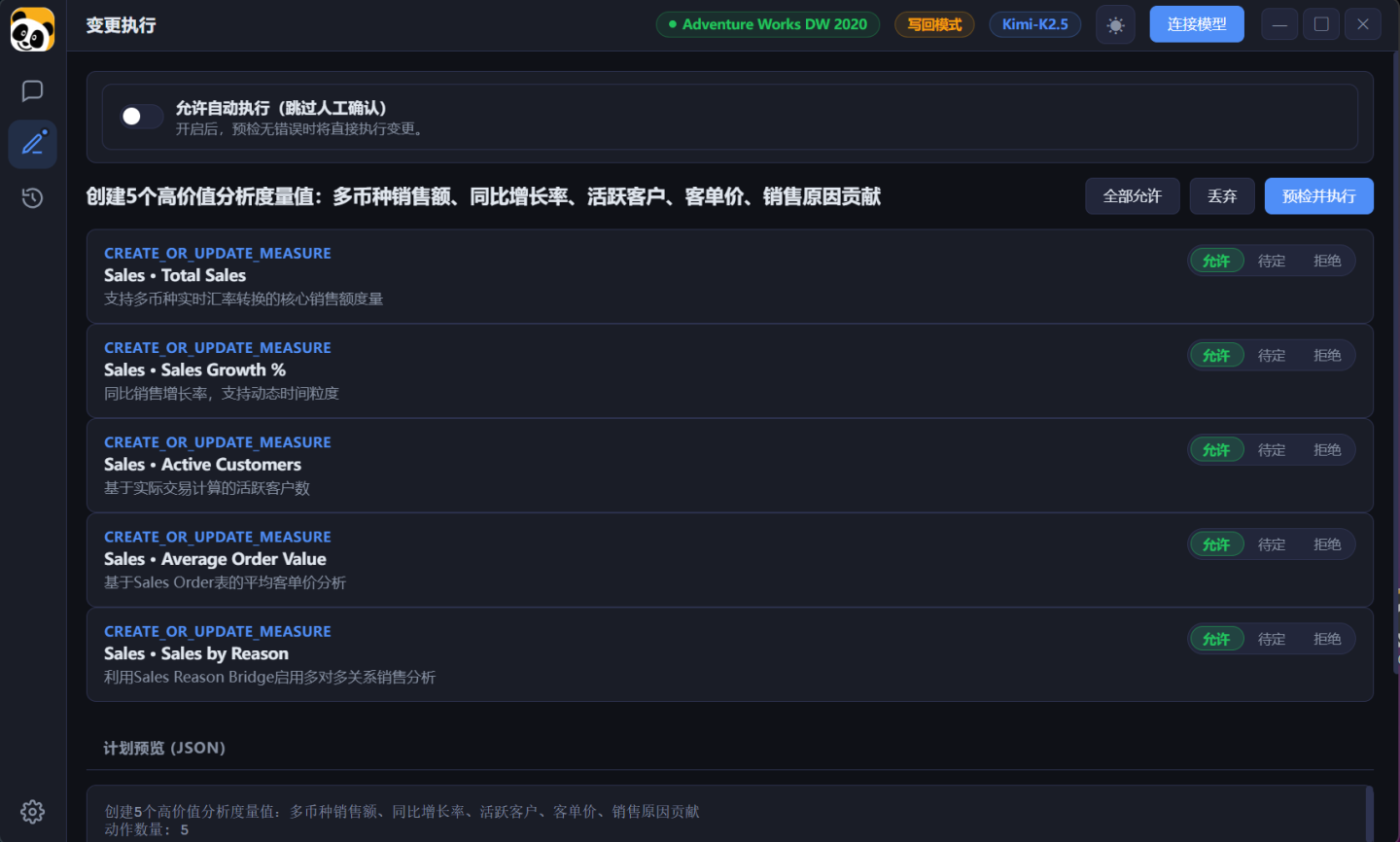Select the edit changes sidebar icon
This screenshot has height=842, width=1400.
33,144
